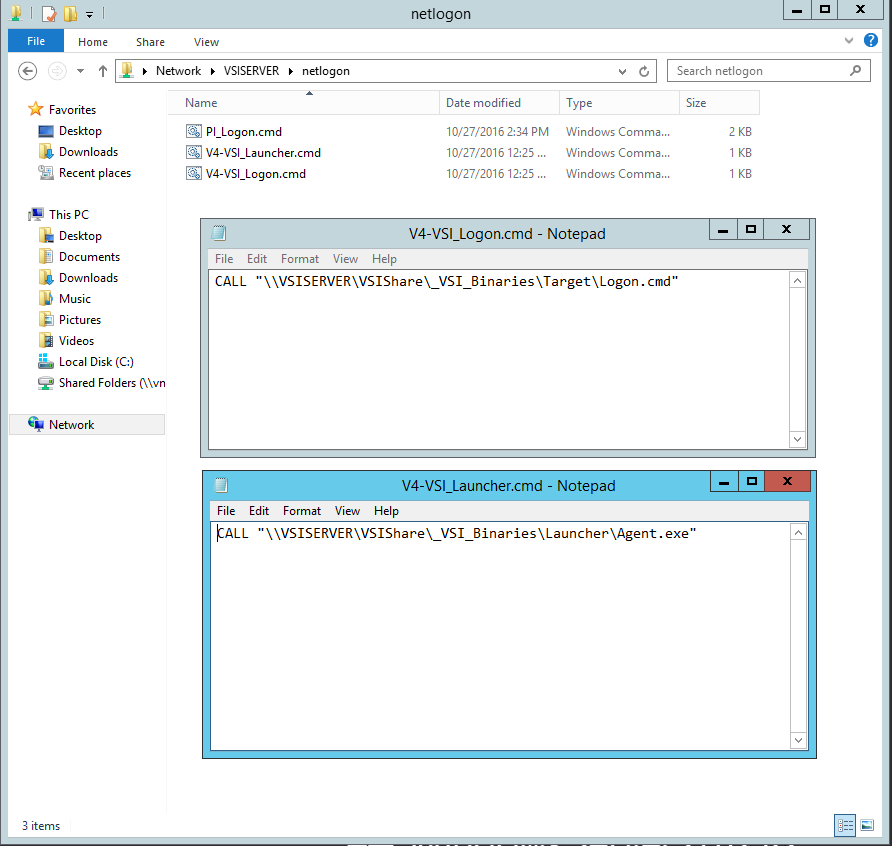Expand the breadcrumb arrow after Network
892x846 pixels.
click(x=213, y=71)
